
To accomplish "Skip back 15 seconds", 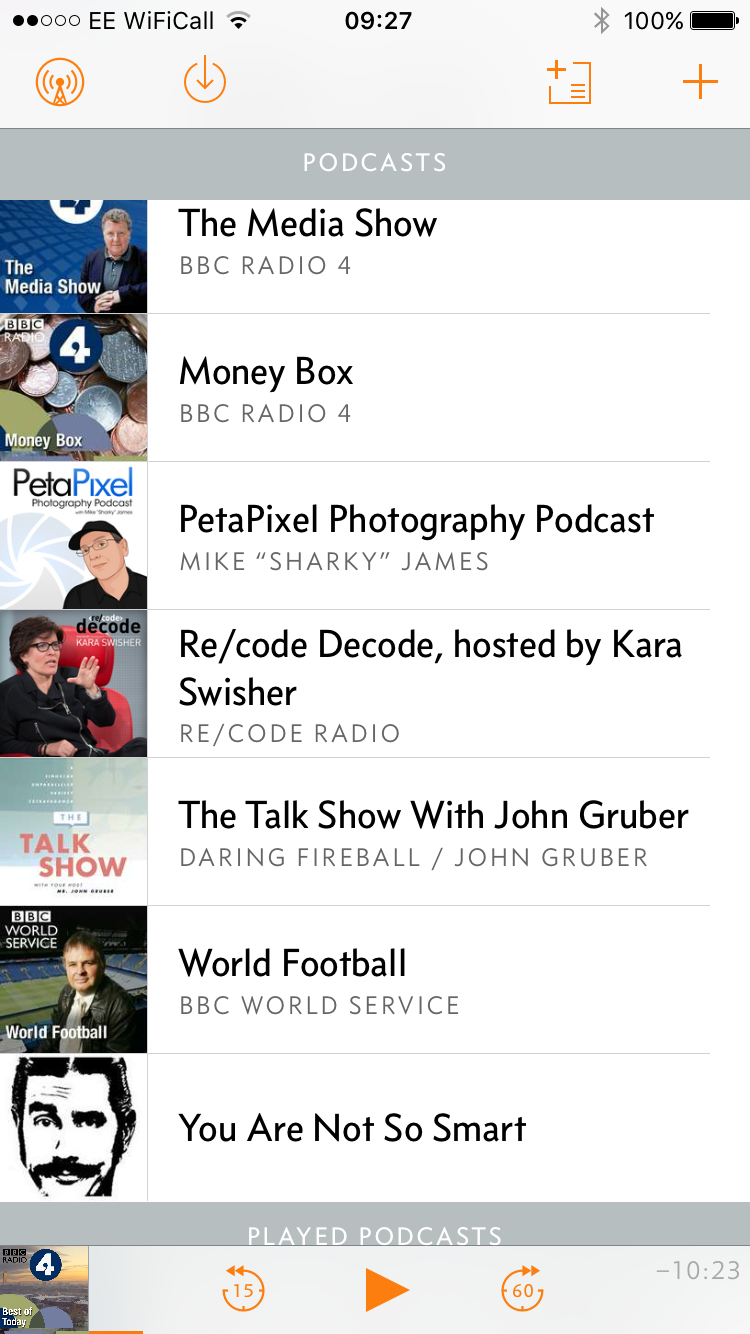I will [243, 1288].
